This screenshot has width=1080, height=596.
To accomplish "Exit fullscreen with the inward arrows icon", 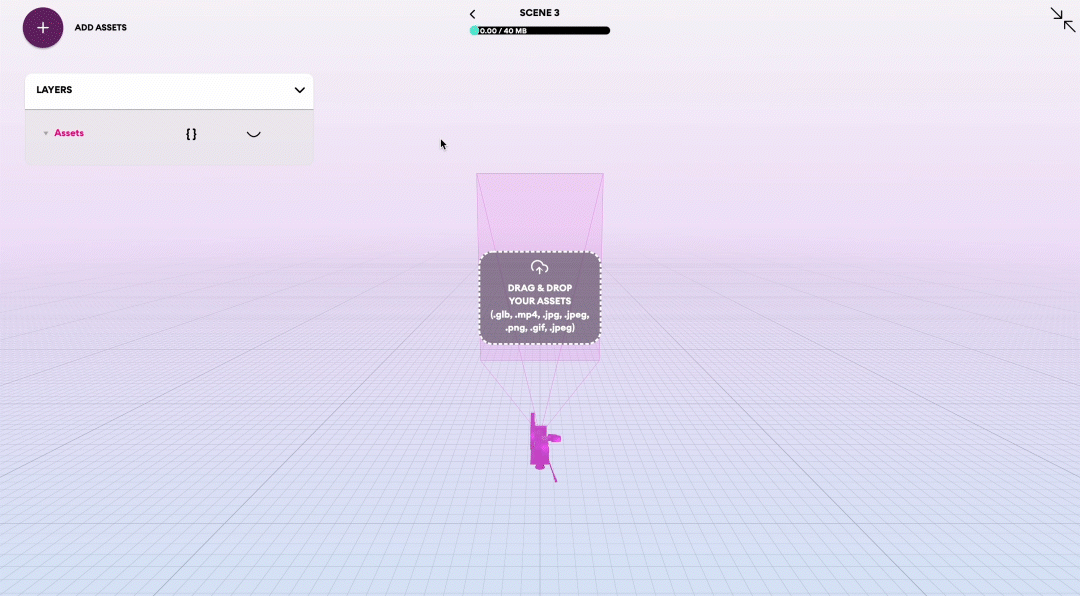I will coord(1062,19).
